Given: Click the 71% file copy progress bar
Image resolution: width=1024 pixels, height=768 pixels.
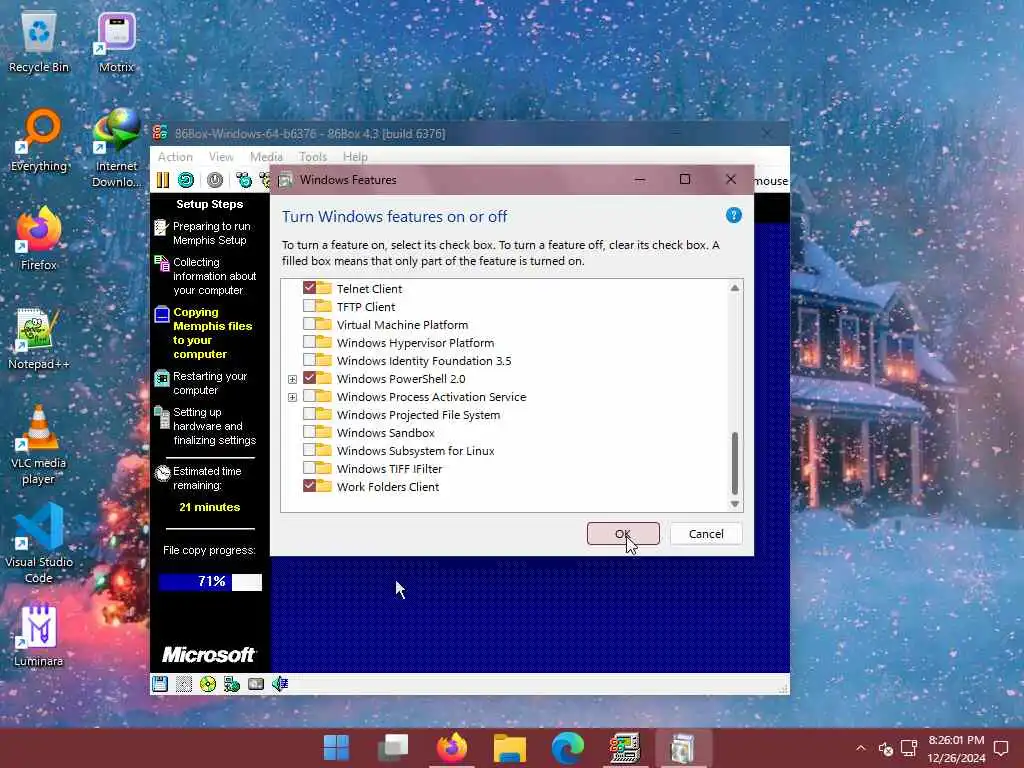Looking at the screenshot, I should [x=210, y=582].
